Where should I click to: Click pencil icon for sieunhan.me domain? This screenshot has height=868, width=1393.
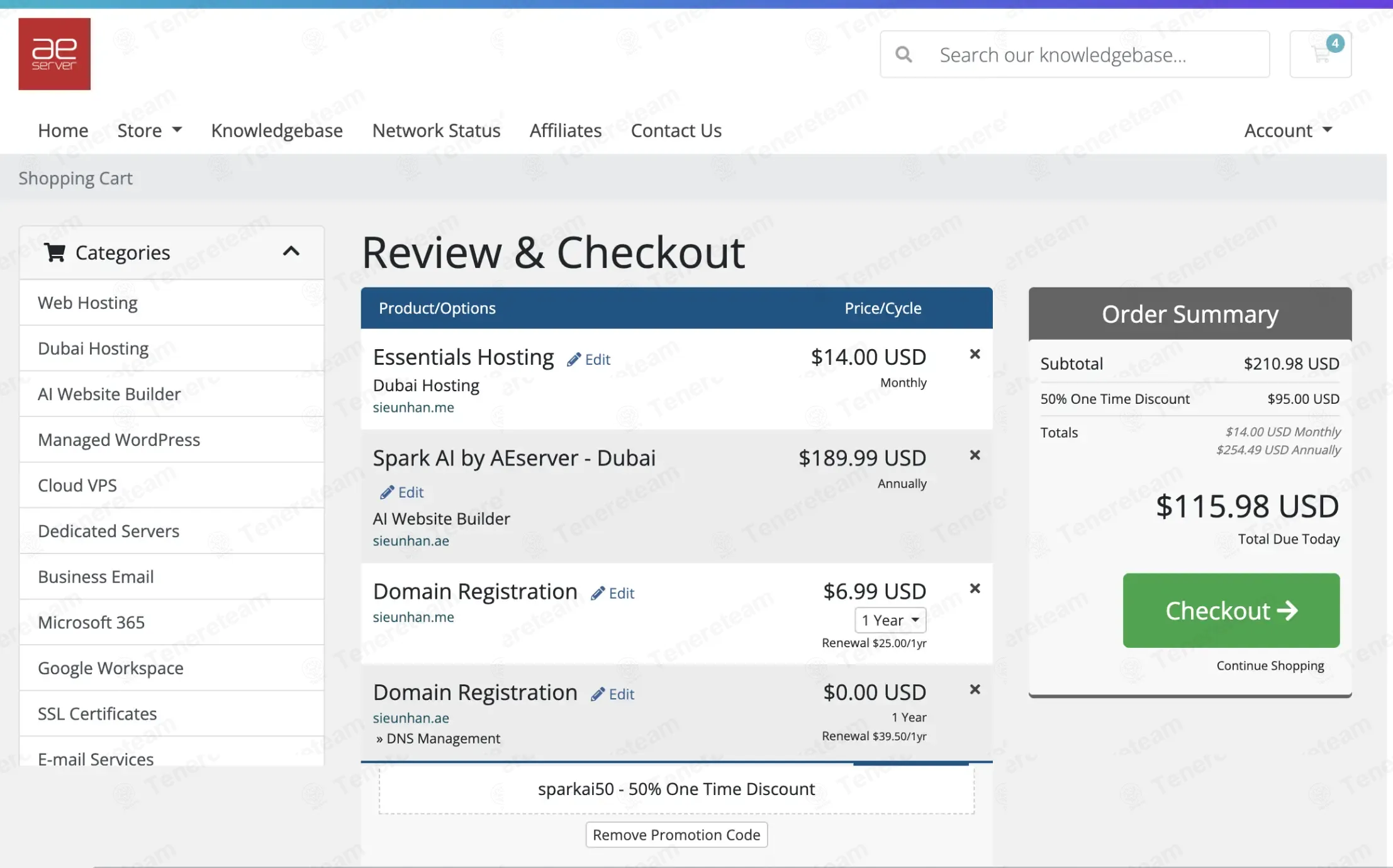click(598, 593)
